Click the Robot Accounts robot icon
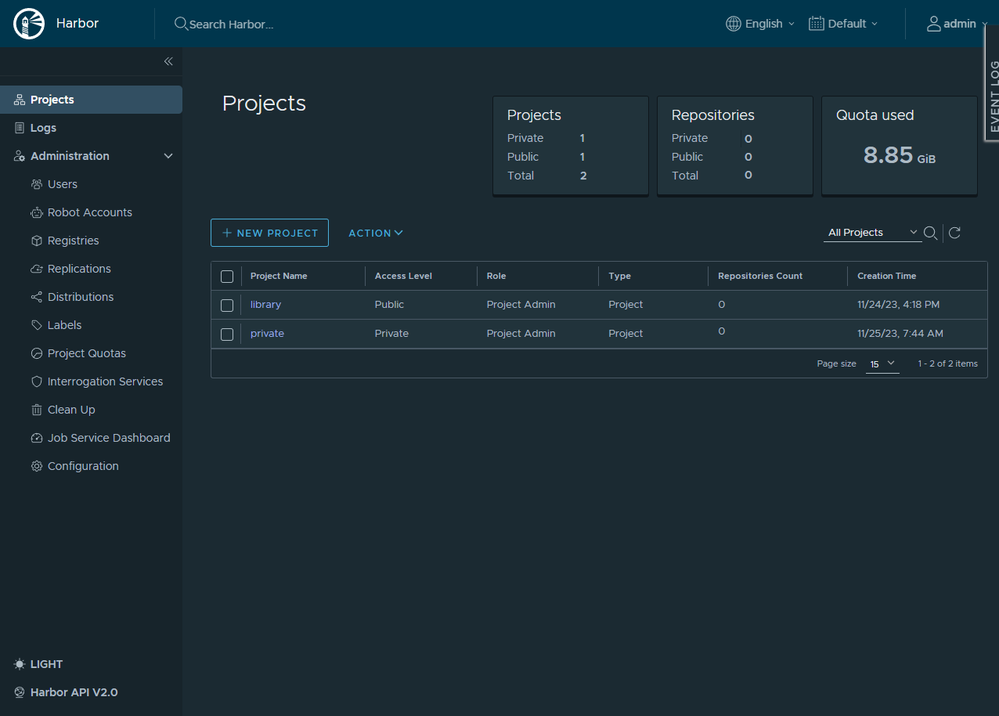 pos(37,212)
